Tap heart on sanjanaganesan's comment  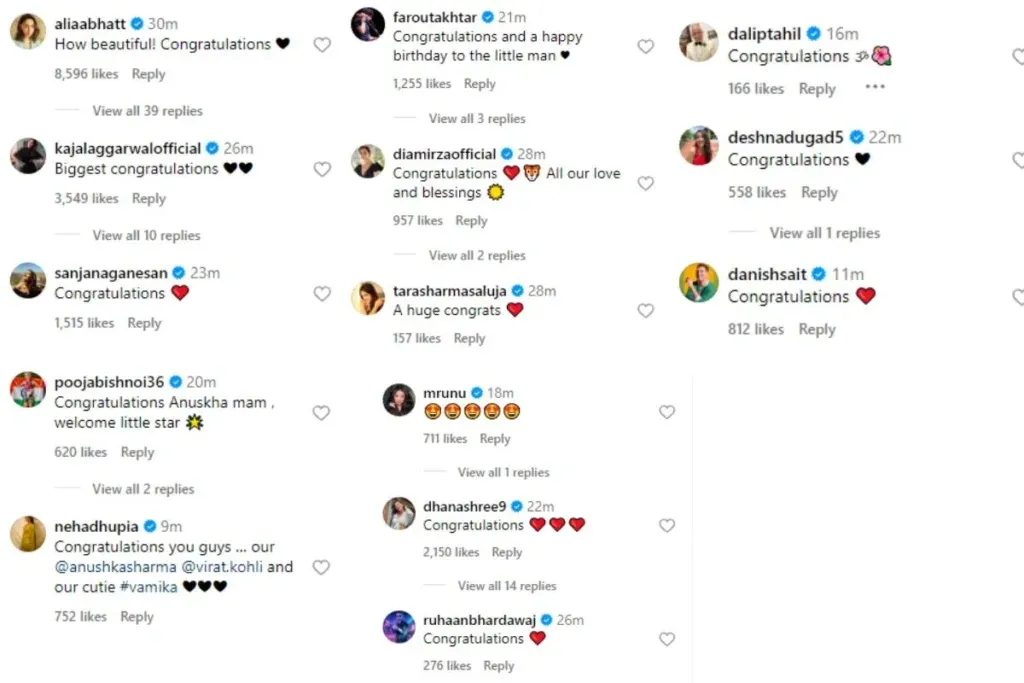(x=322, y=294)
